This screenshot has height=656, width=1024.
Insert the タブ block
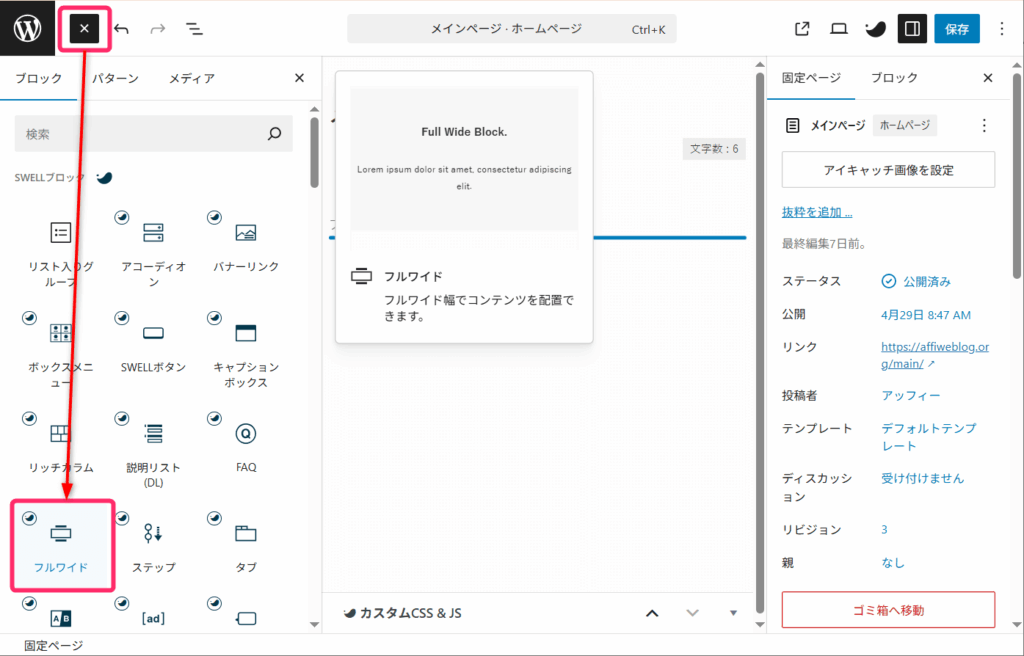tap(246, 548)
